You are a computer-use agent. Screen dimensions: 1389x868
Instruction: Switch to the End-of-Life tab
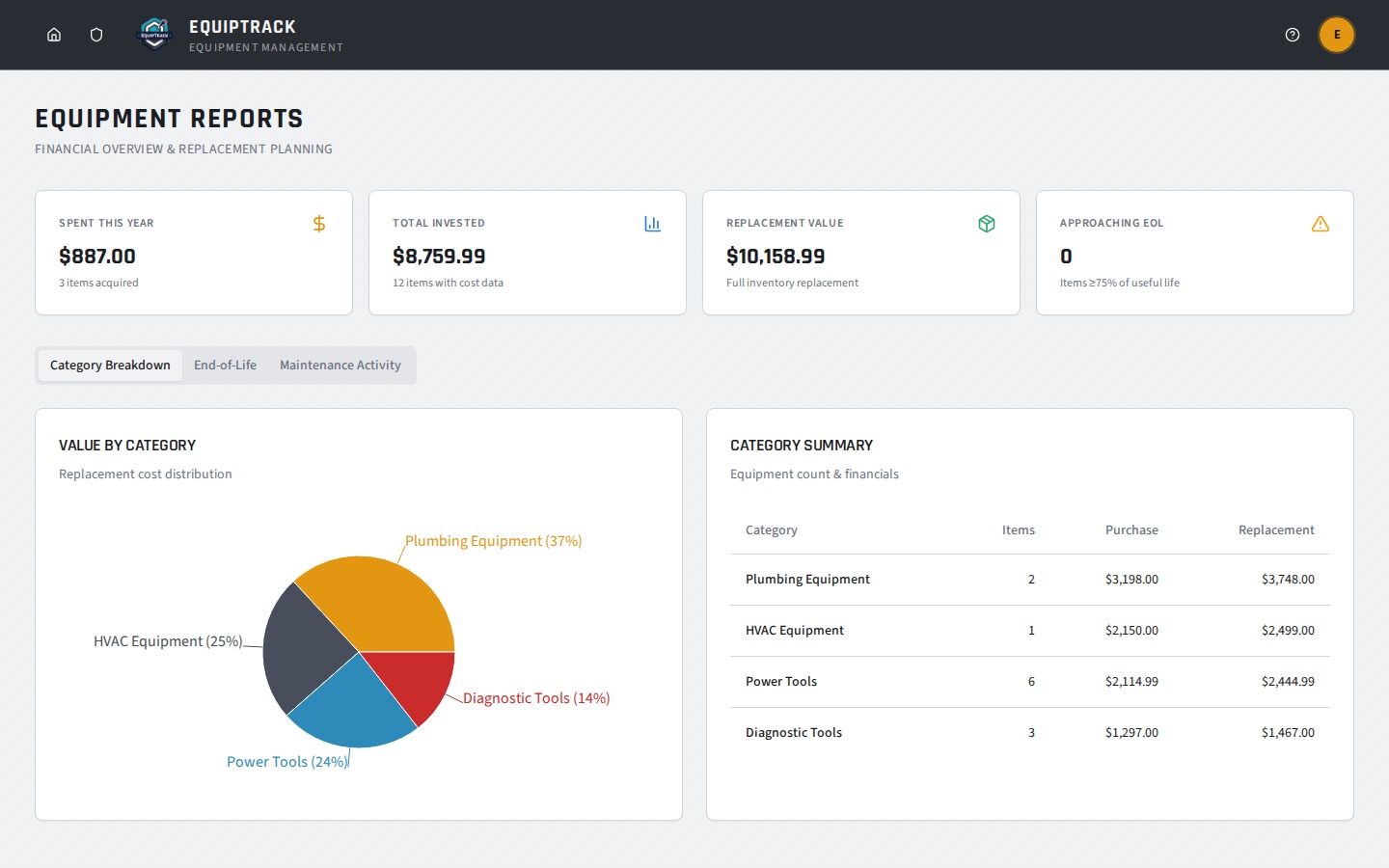point(225,366)
